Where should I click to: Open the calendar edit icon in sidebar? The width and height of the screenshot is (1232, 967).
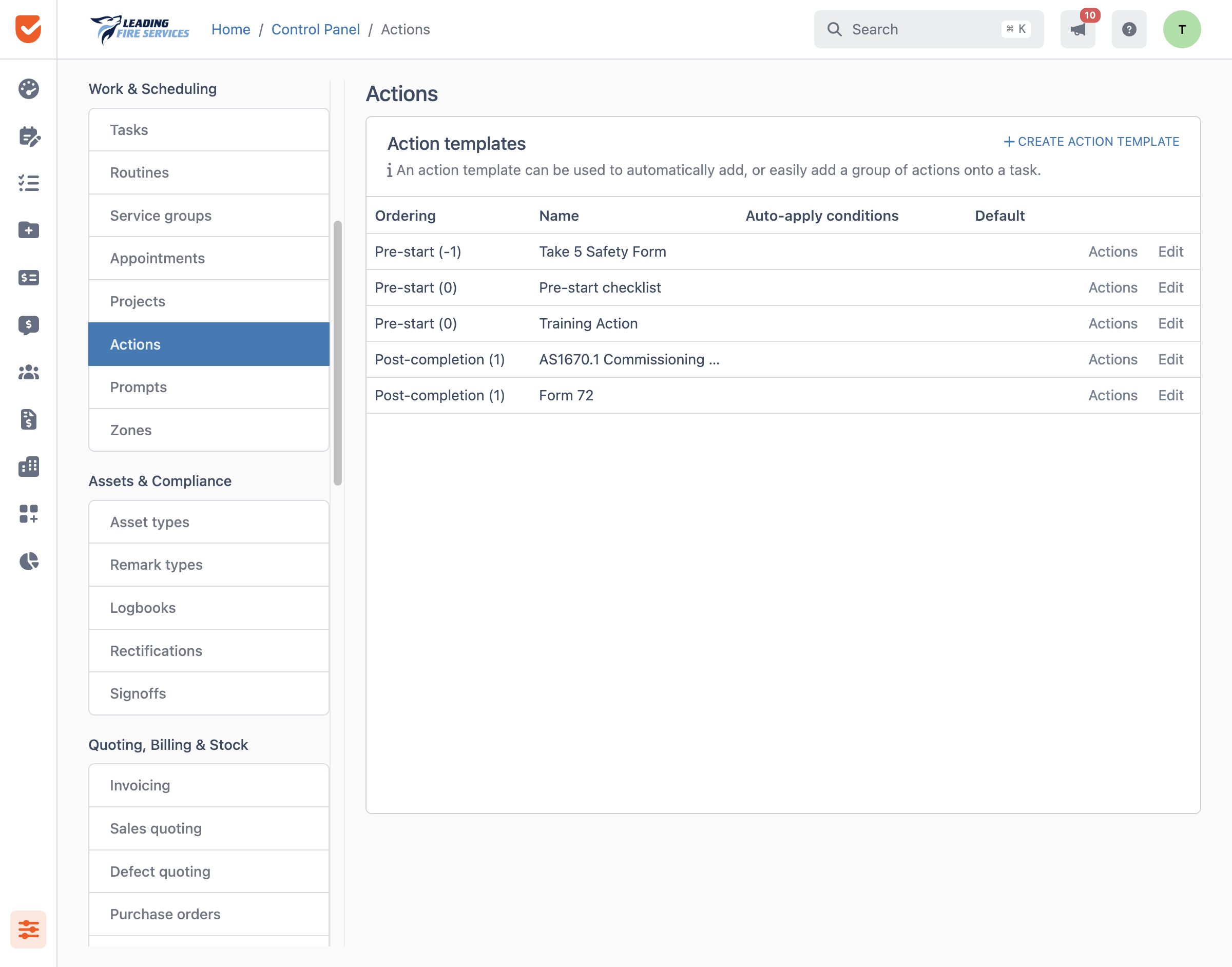[x=29, y=137]
